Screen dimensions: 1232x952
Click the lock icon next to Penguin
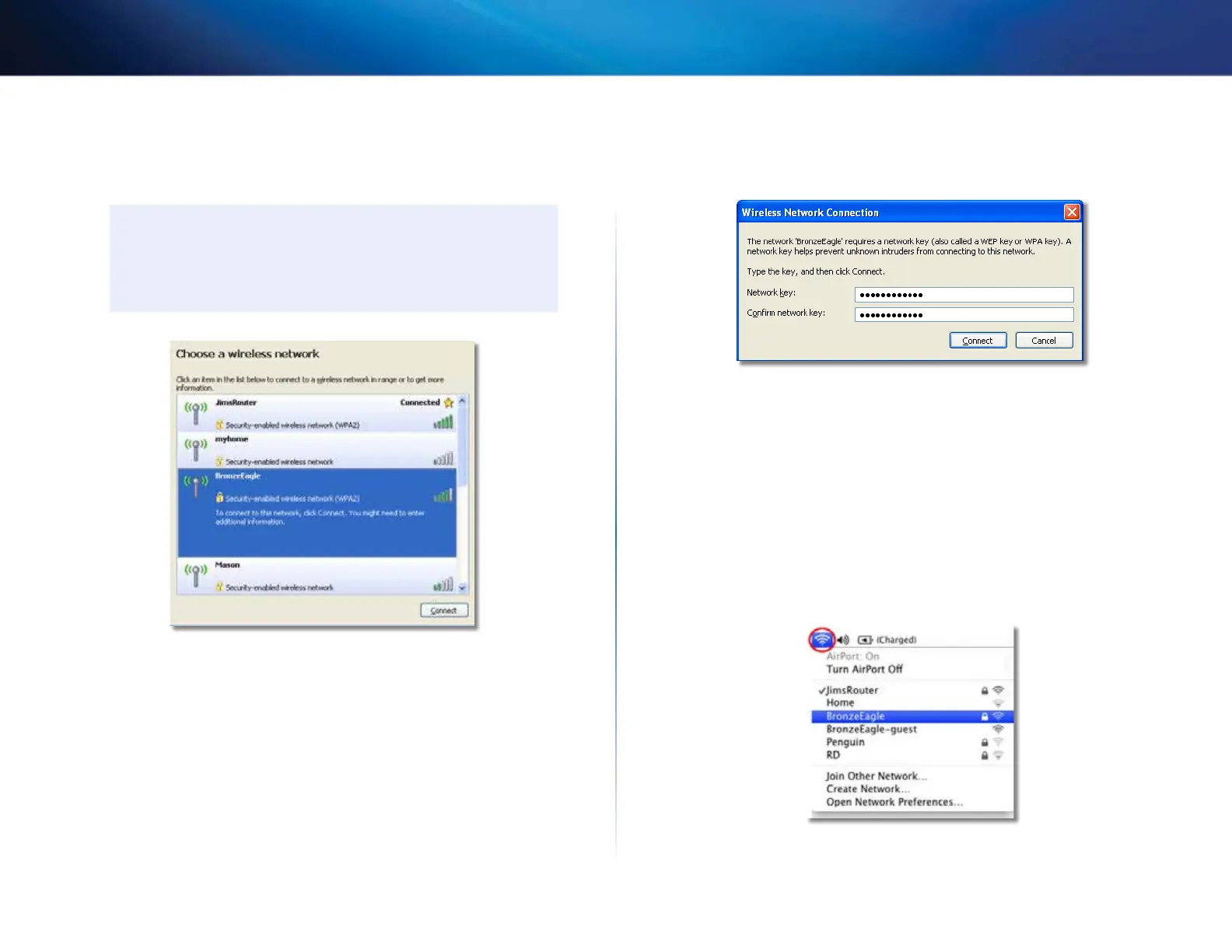(x=985, y=742)
